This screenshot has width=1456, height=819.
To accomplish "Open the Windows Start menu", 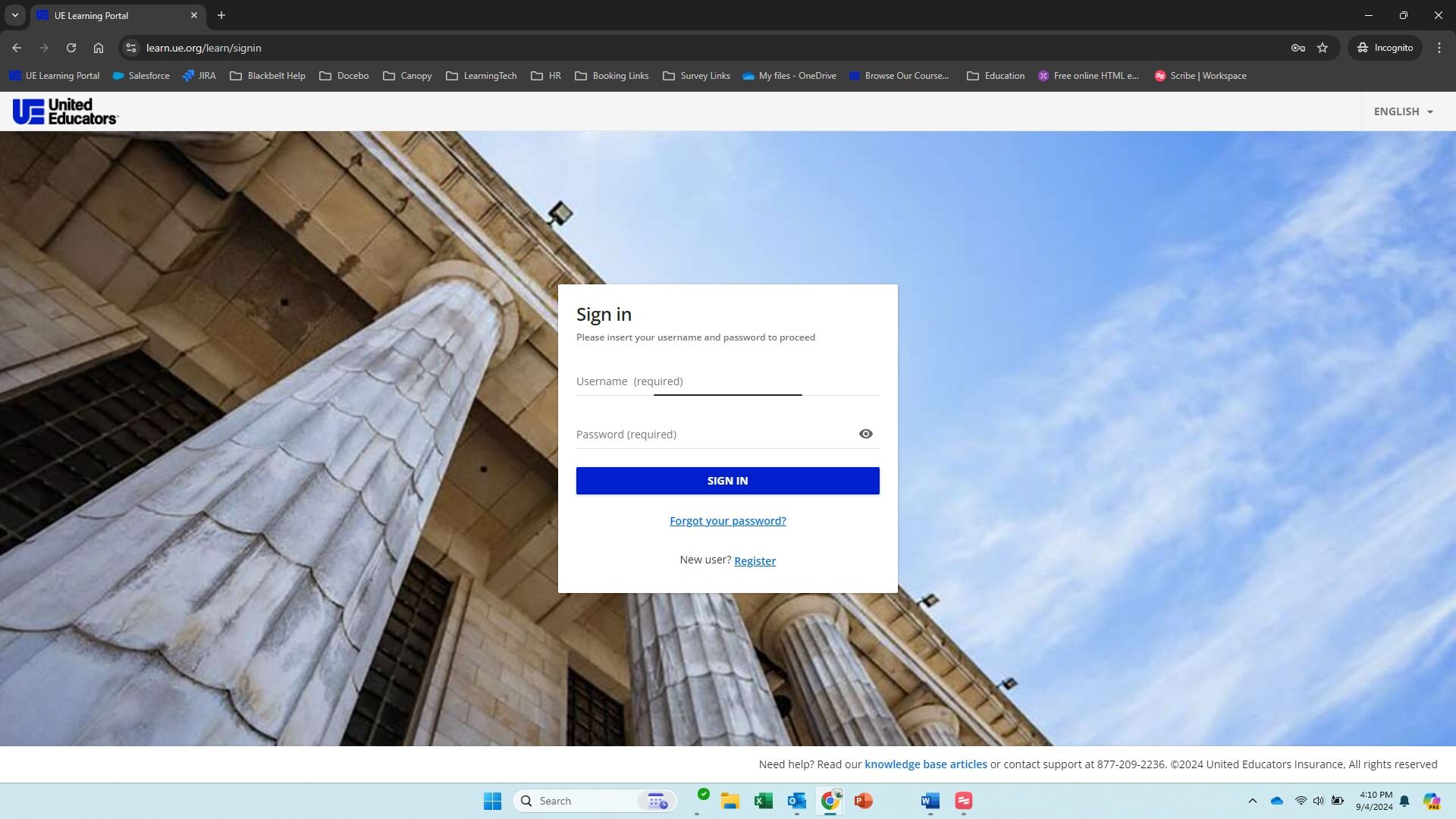I will [492, 801].
